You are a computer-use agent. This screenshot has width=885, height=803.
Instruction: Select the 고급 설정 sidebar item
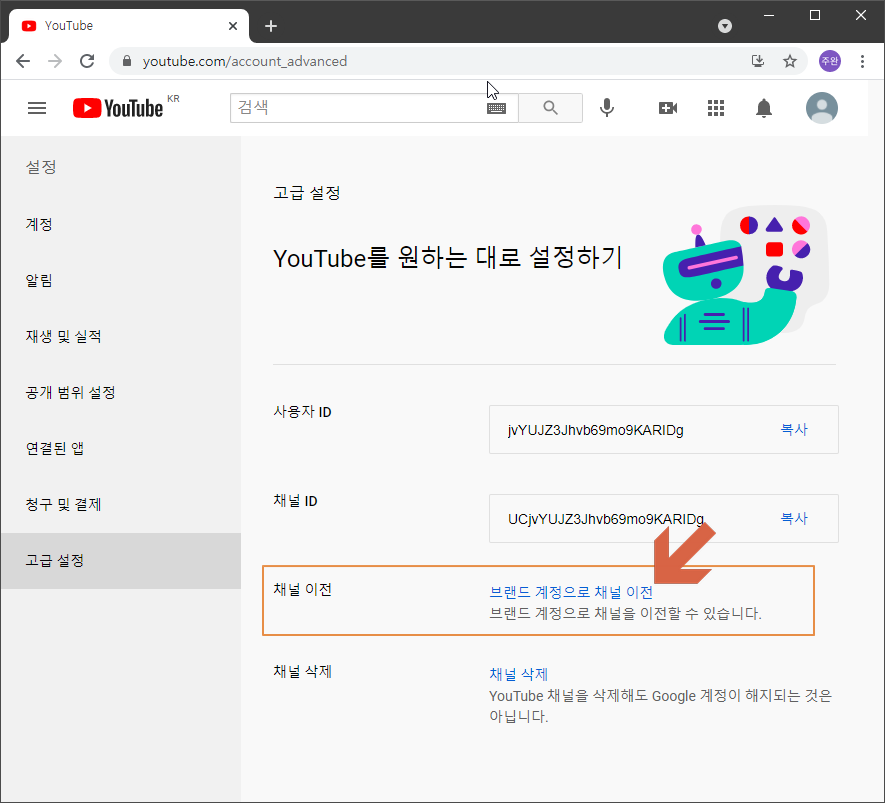coord(121,561)
